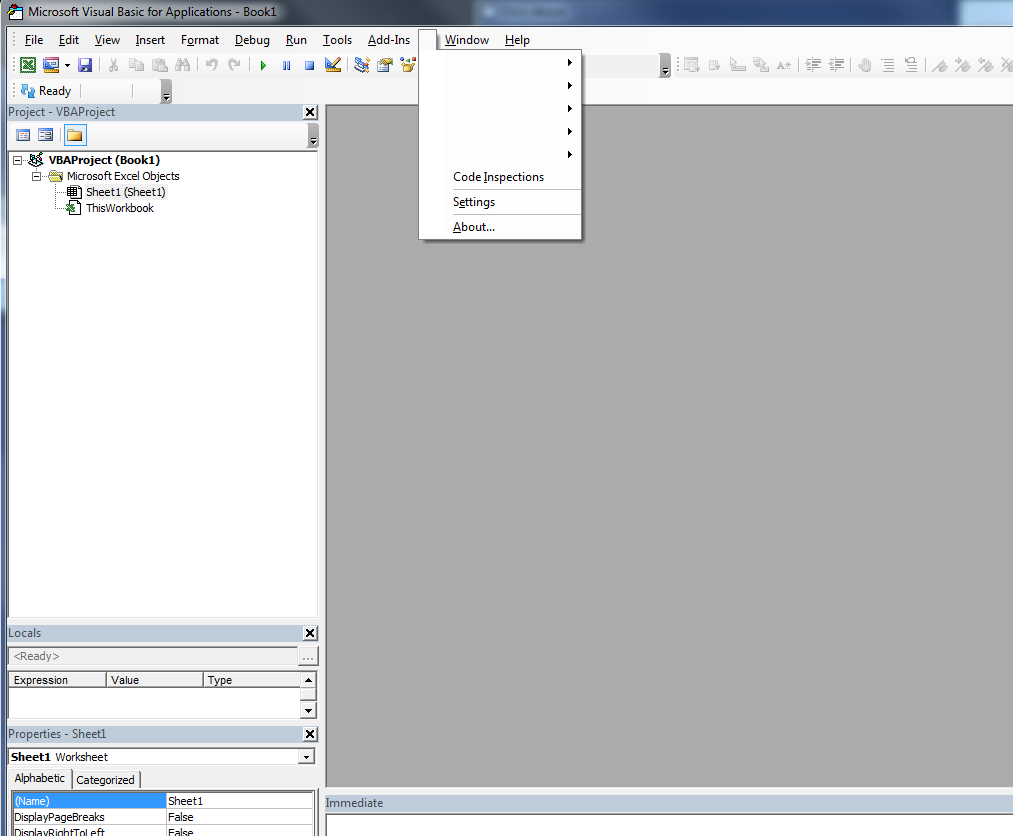The height and width of the screenshot is (836, 1013).
Task: Open toolbar options beside Ready bar
Action: click(x=166, y=92)
